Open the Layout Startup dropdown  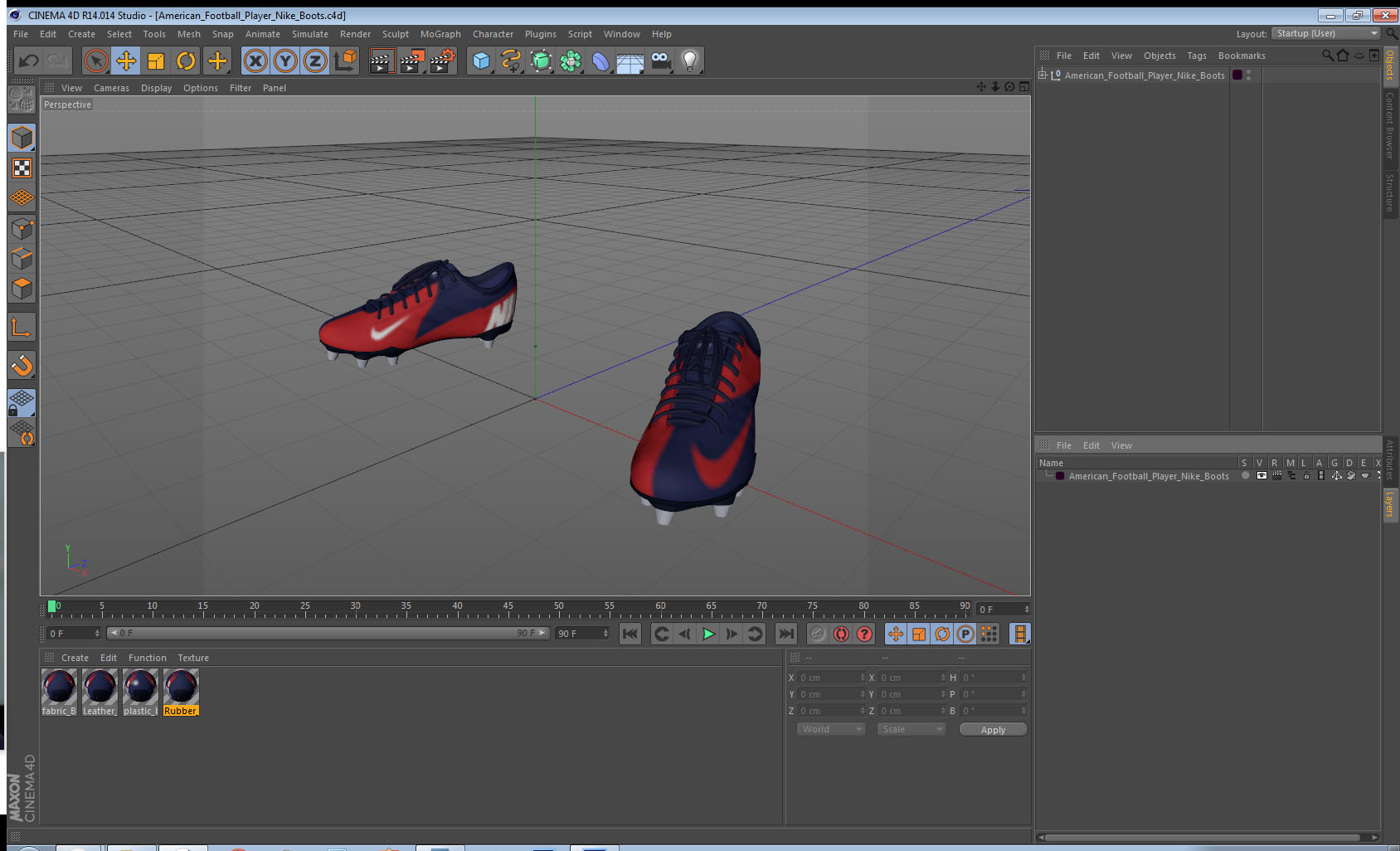pos(1325,34)
